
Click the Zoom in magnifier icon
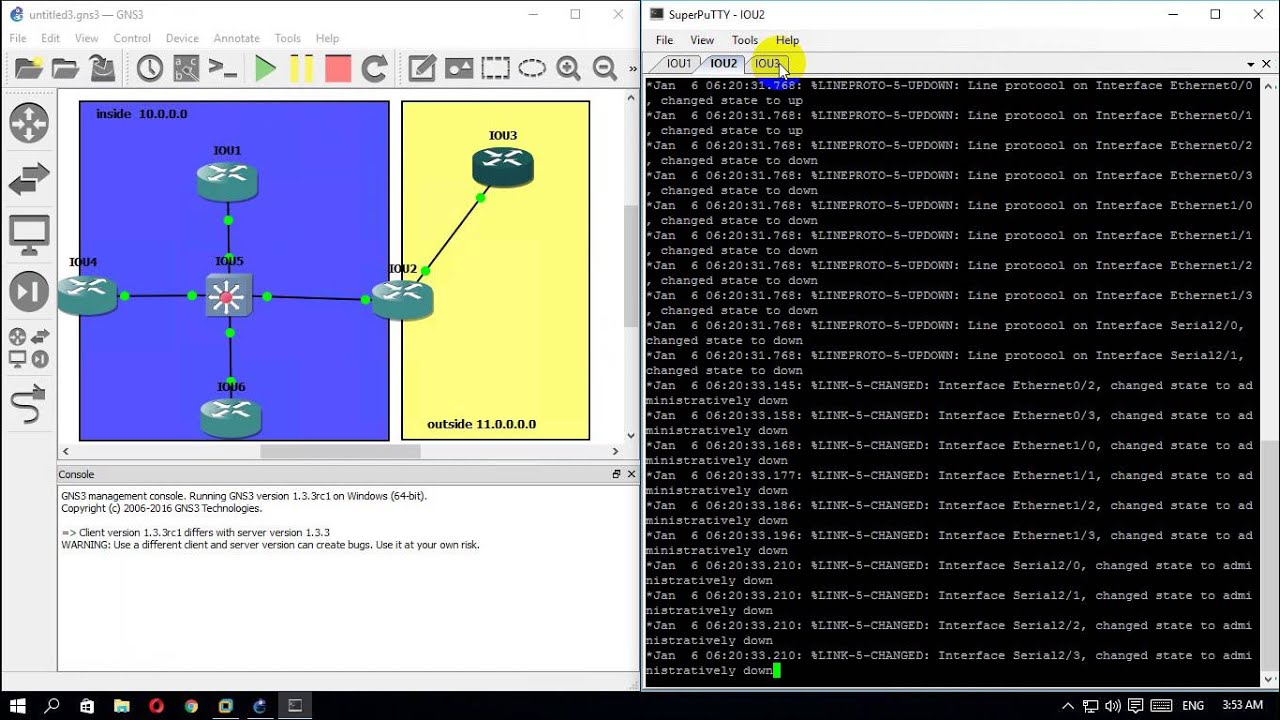[x=568, y=68]
